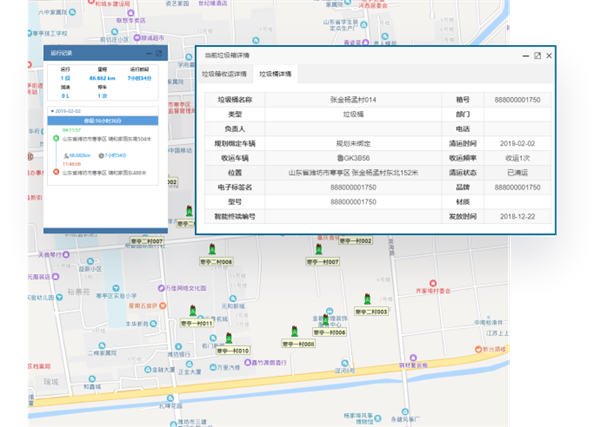600x427 pixels.
Task: Click the trash bin marker 寒亭二村003
Action: tap(367, 299)
